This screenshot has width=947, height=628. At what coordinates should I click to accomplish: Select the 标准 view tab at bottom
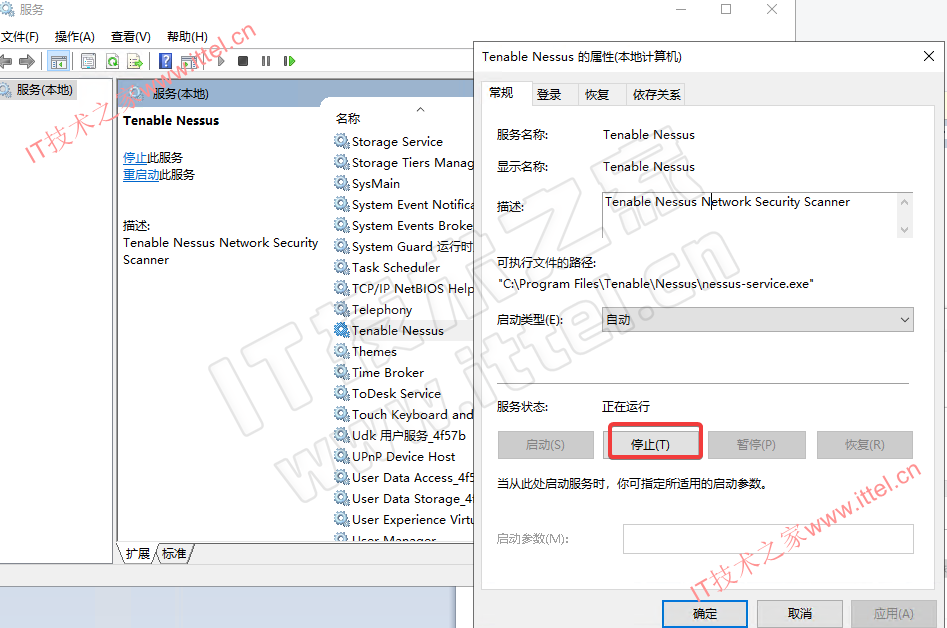175,553
